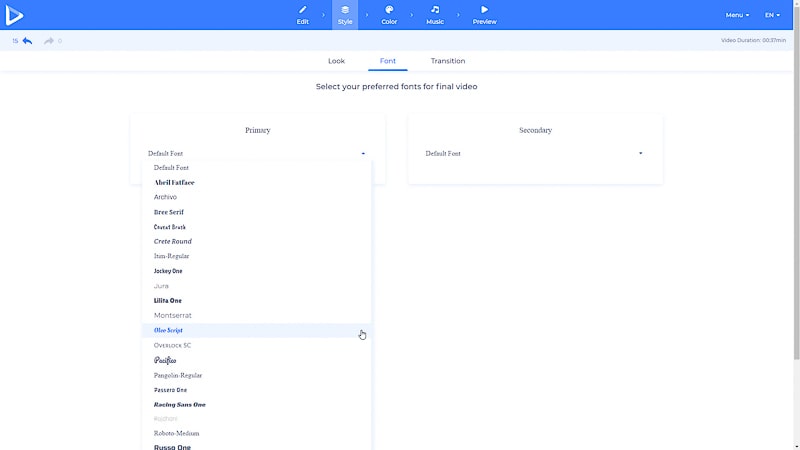Select the Font tab
The height and width of the screenshot is (450, 800).
(388, 61)
